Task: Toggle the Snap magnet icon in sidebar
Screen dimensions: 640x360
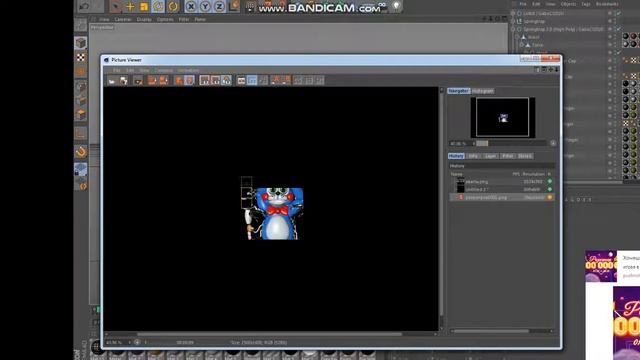Action: click(81, 152)
